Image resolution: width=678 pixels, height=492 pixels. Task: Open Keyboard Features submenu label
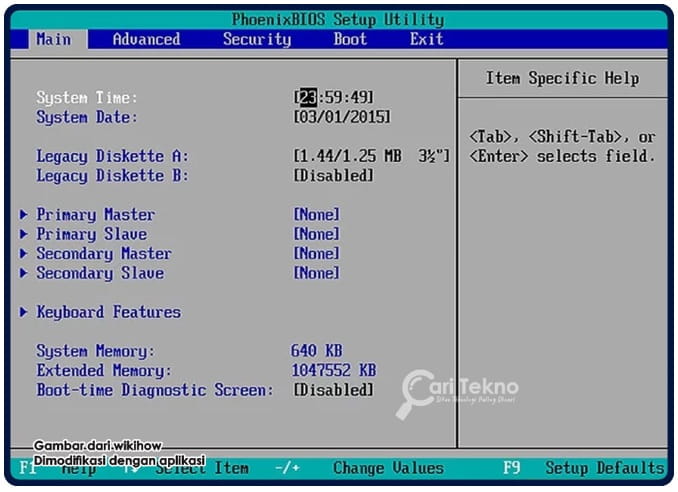109,312
